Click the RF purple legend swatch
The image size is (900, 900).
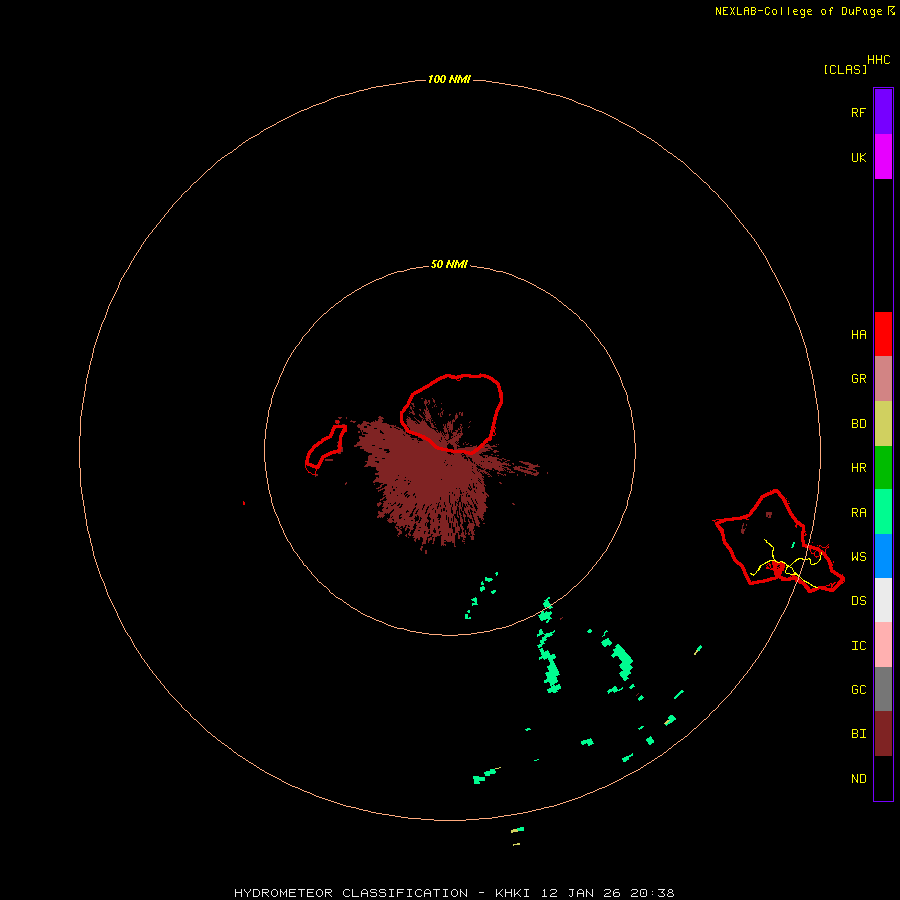(883, 112)
